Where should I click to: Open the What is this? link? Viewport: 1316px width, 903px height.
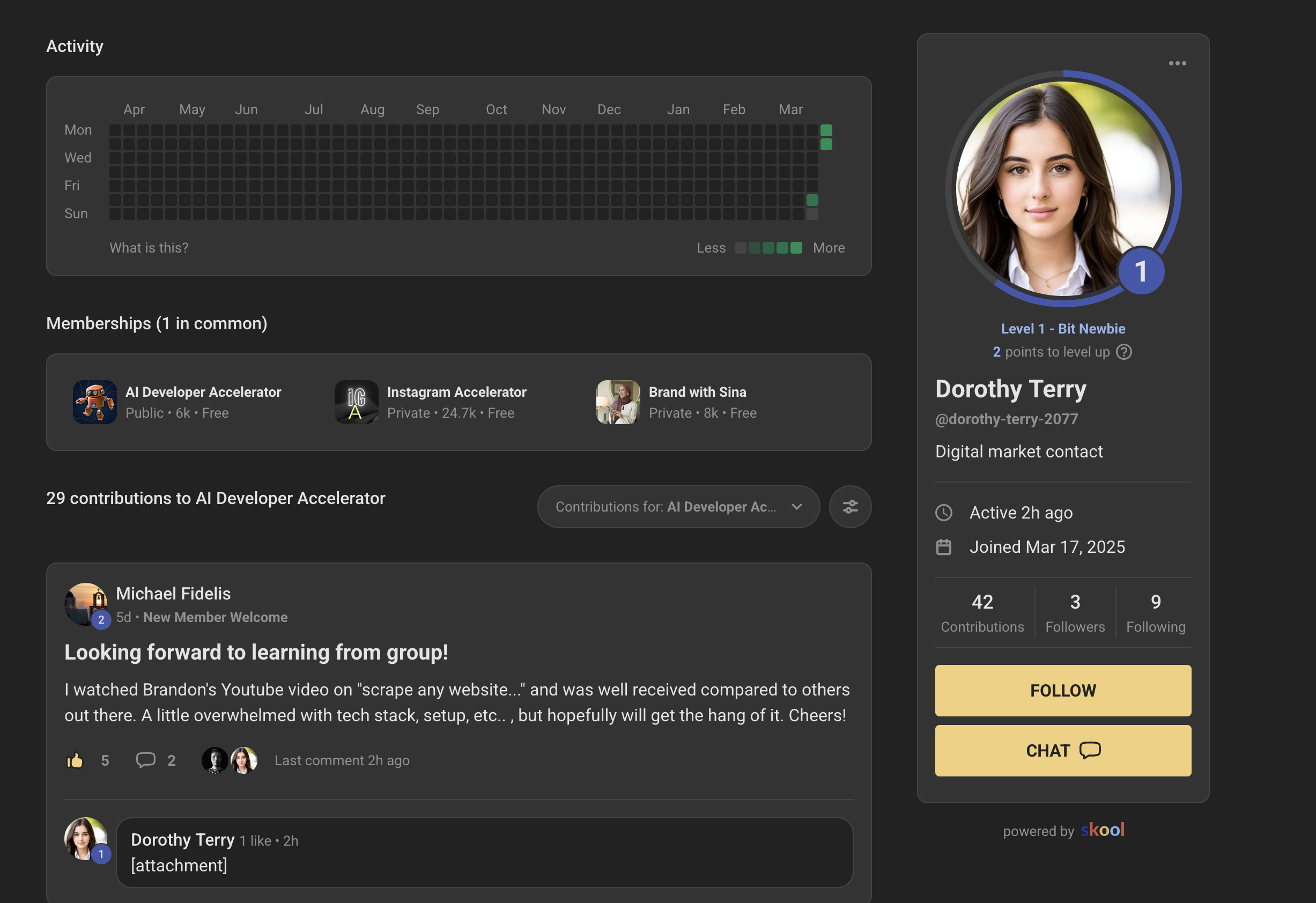click(149, 247)
